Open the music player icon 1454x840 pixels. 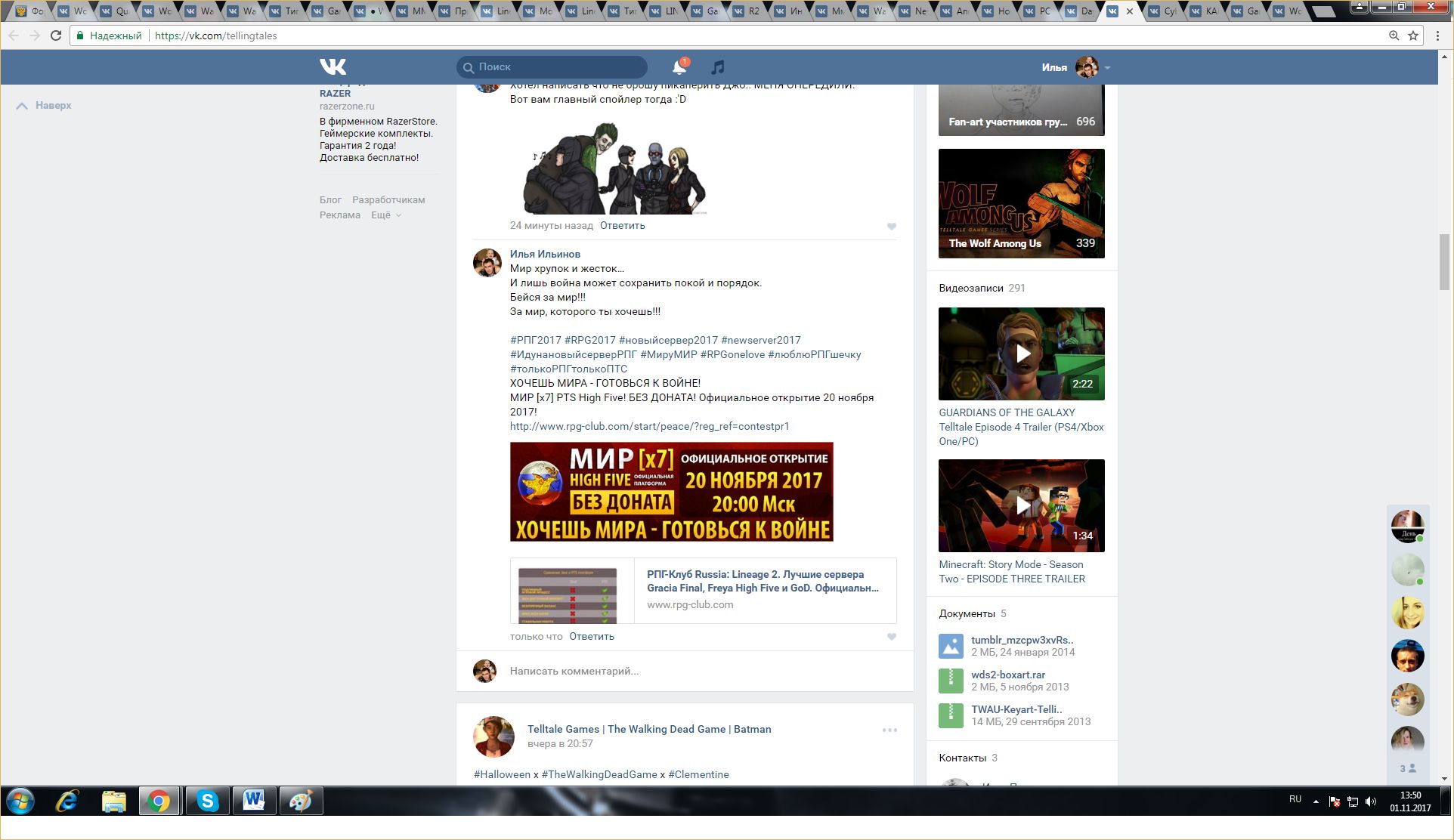(x=717, y=67)
